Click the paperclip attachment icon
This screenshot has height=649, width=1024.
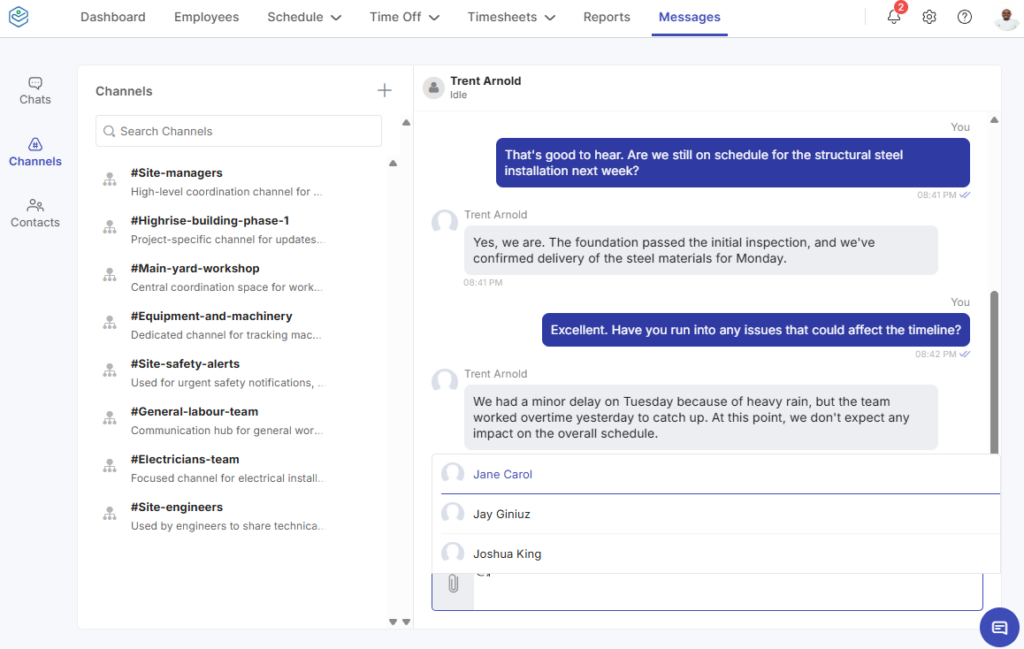[453, 584]
